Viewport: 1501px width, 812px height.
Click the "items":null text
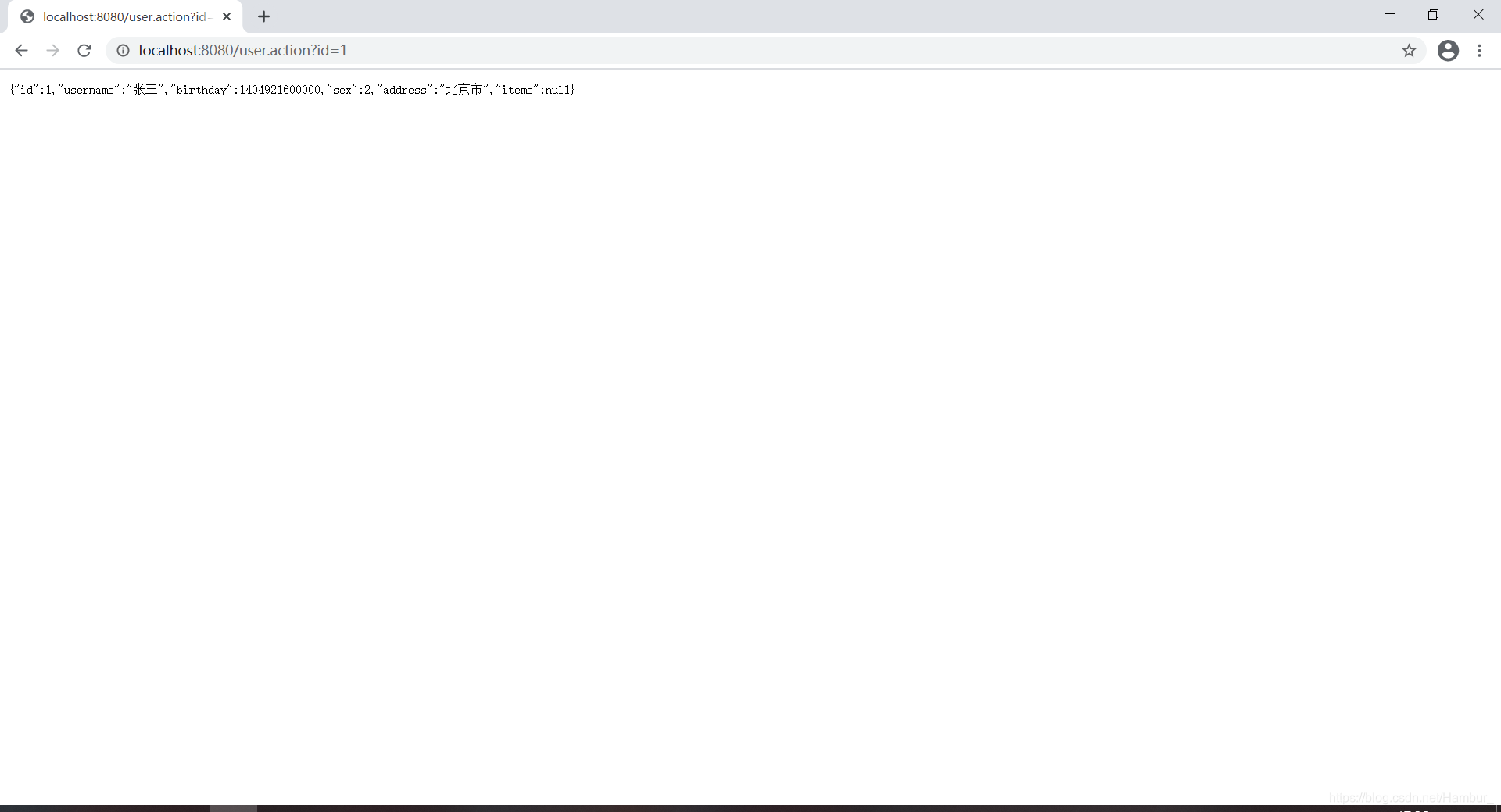point(534,90)
